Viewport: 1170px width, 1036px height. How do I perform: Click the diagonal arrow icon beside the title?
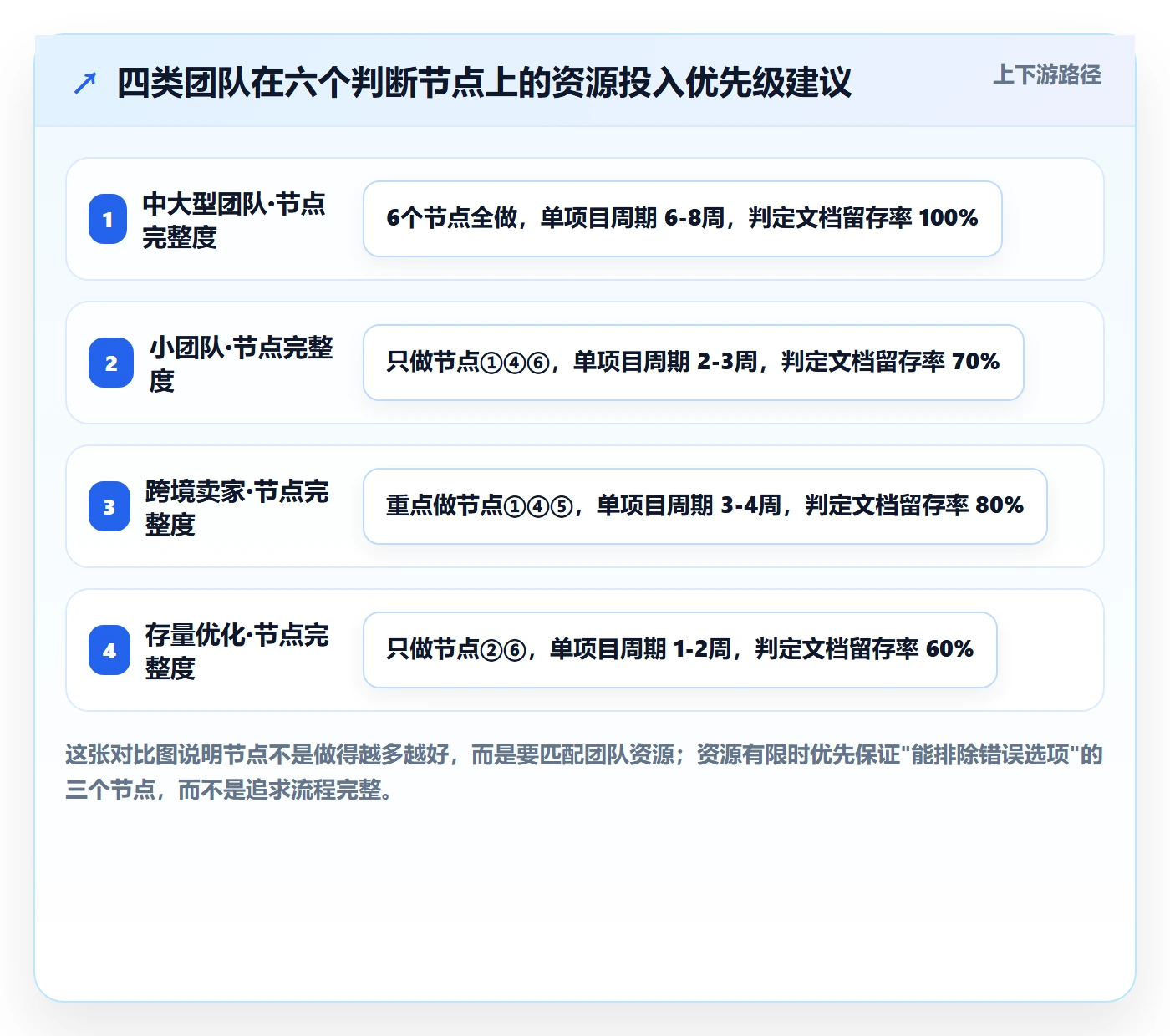(85, 83)
